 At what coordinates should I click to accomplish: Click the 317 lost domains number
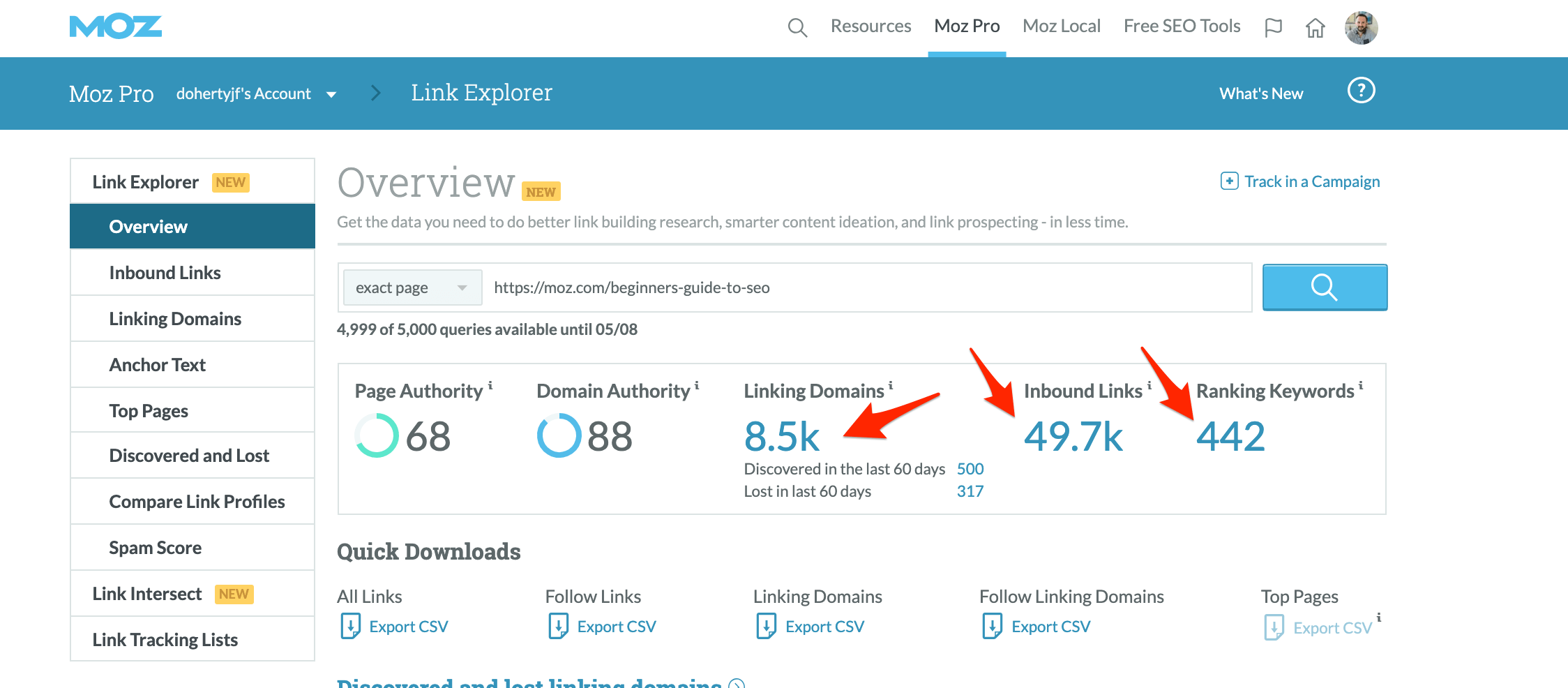point(970,491)
